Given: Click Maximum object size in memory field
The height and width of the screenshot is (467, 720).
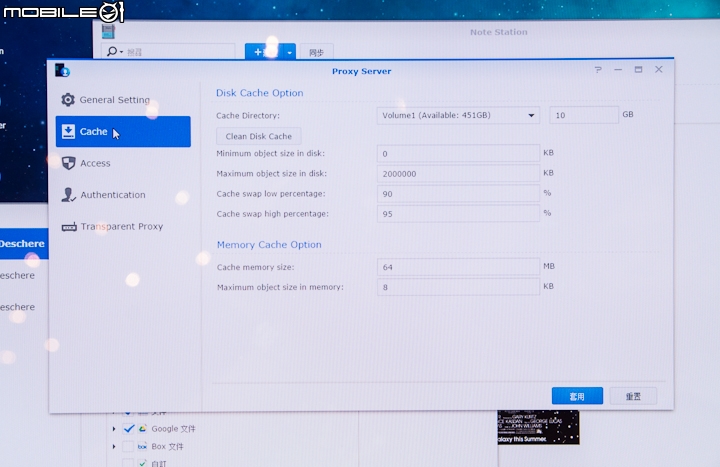Looking at the screenshot, I should coord(458,287).
